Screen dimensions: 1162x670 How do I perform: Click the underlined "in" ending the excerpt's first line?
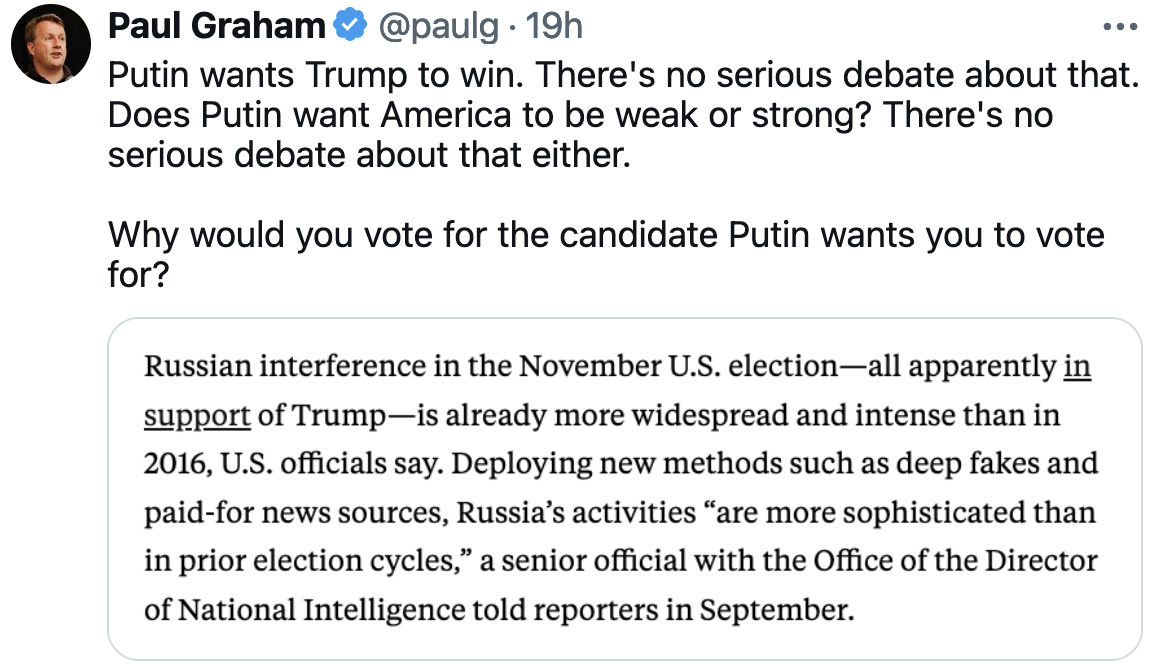(x=1076, y=367)
